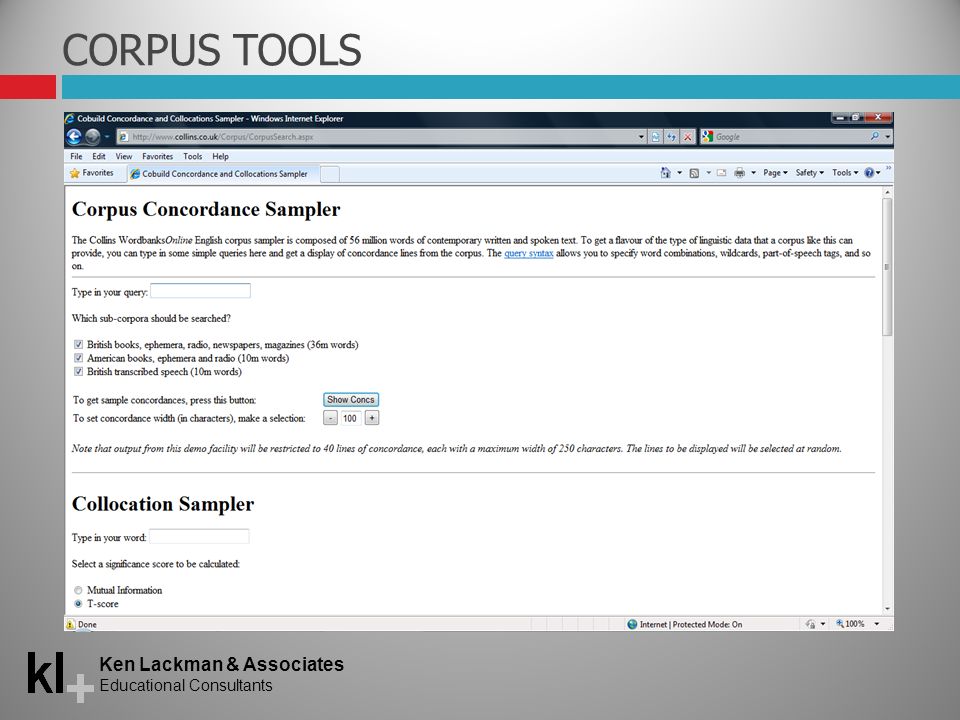Screen dimensions: 960x720
Task: Click the Collocation Sampler heading
Action: pyautogui.click(x=163, y=504)
